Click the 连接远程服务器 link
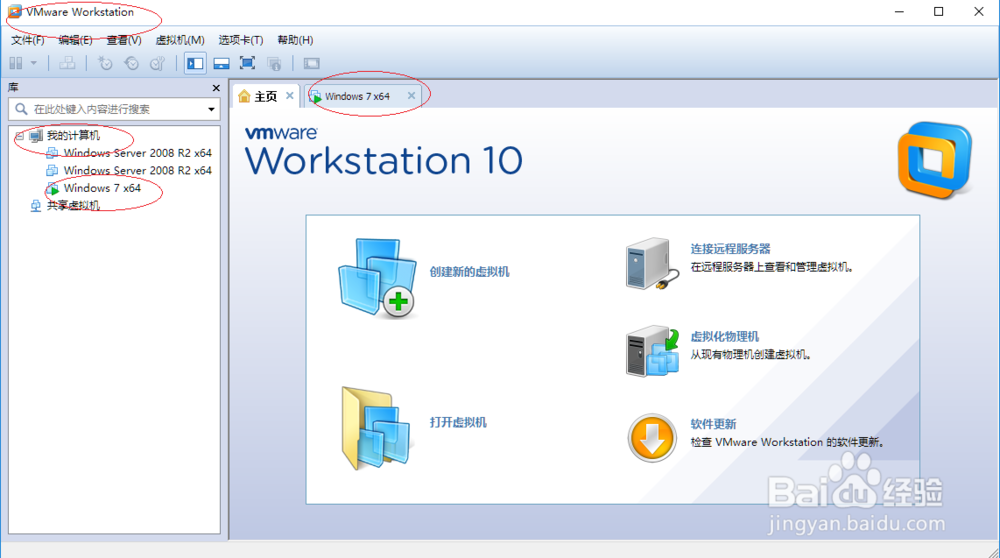The height and width of the screenshot is (558, 1000). click(730, 249)
